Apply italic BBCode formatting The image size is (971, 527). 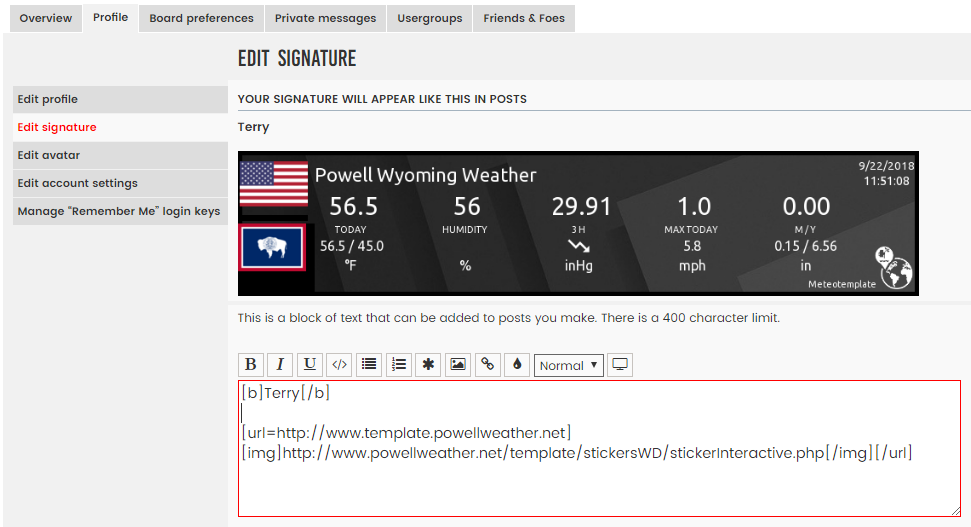[x=281, y=365]
